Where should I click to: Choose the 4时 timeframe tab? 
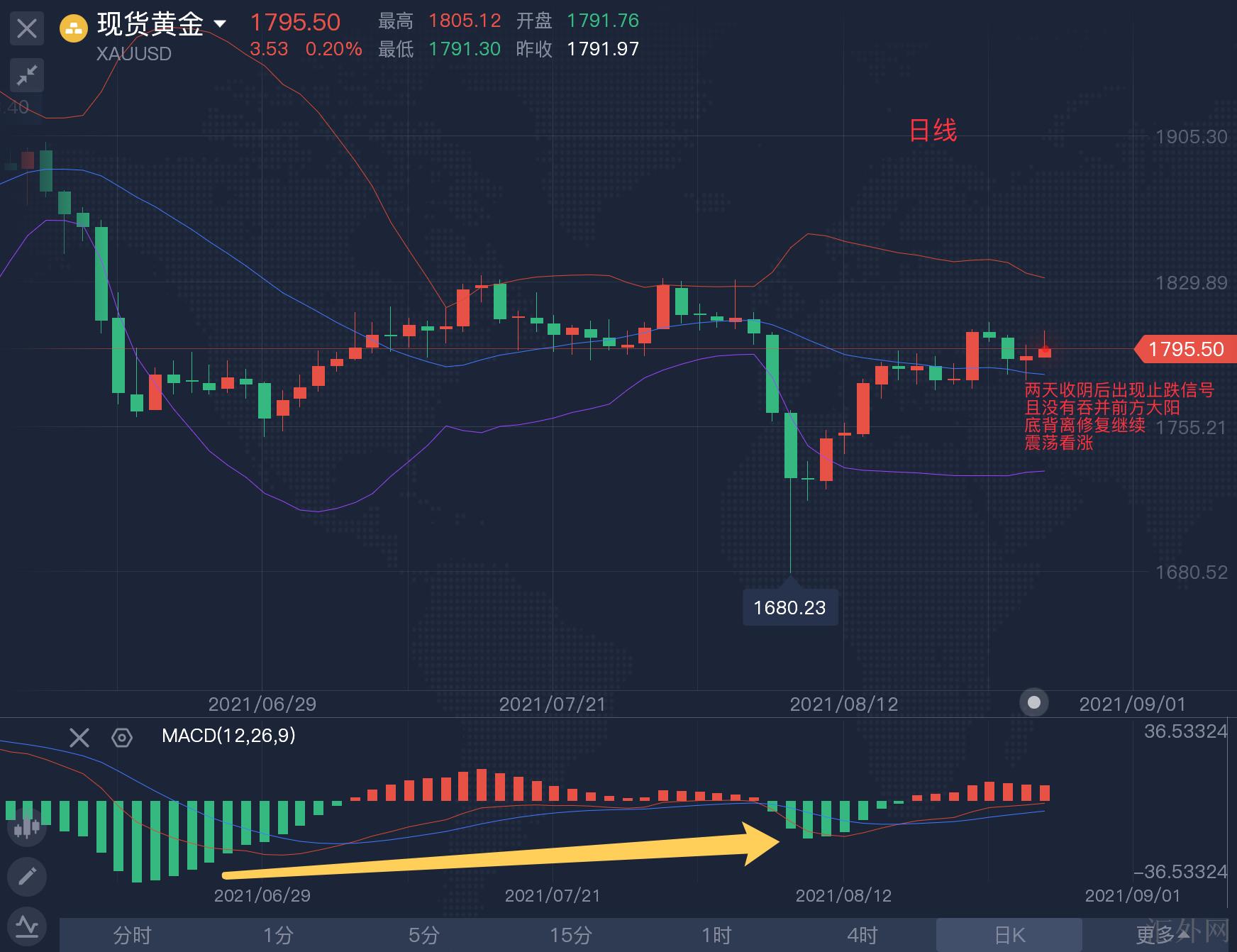pos(862,935)
